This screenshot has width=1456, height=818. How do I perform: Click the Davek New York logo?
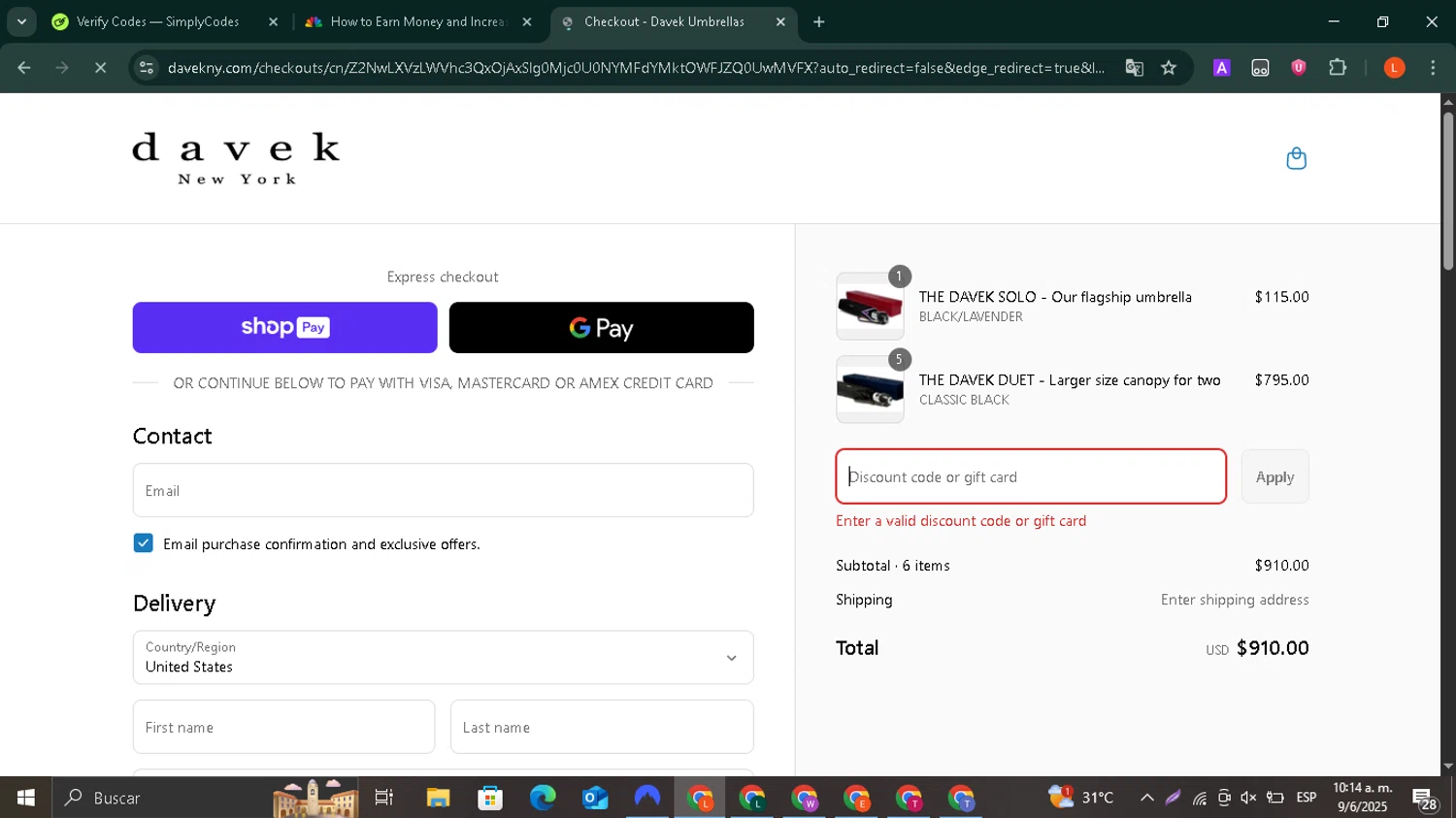[236, 158]
